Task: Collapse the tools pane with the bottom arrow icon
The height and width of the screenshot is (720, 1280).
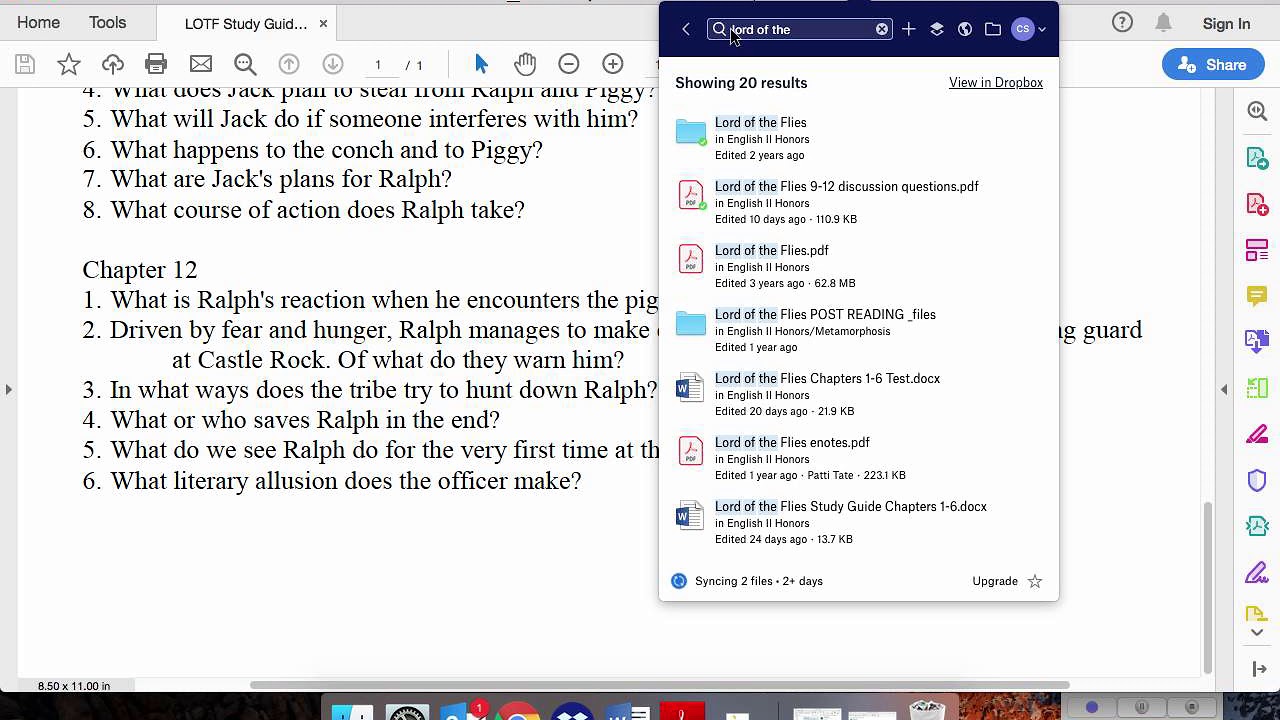Action: [x=1257, y=669]
